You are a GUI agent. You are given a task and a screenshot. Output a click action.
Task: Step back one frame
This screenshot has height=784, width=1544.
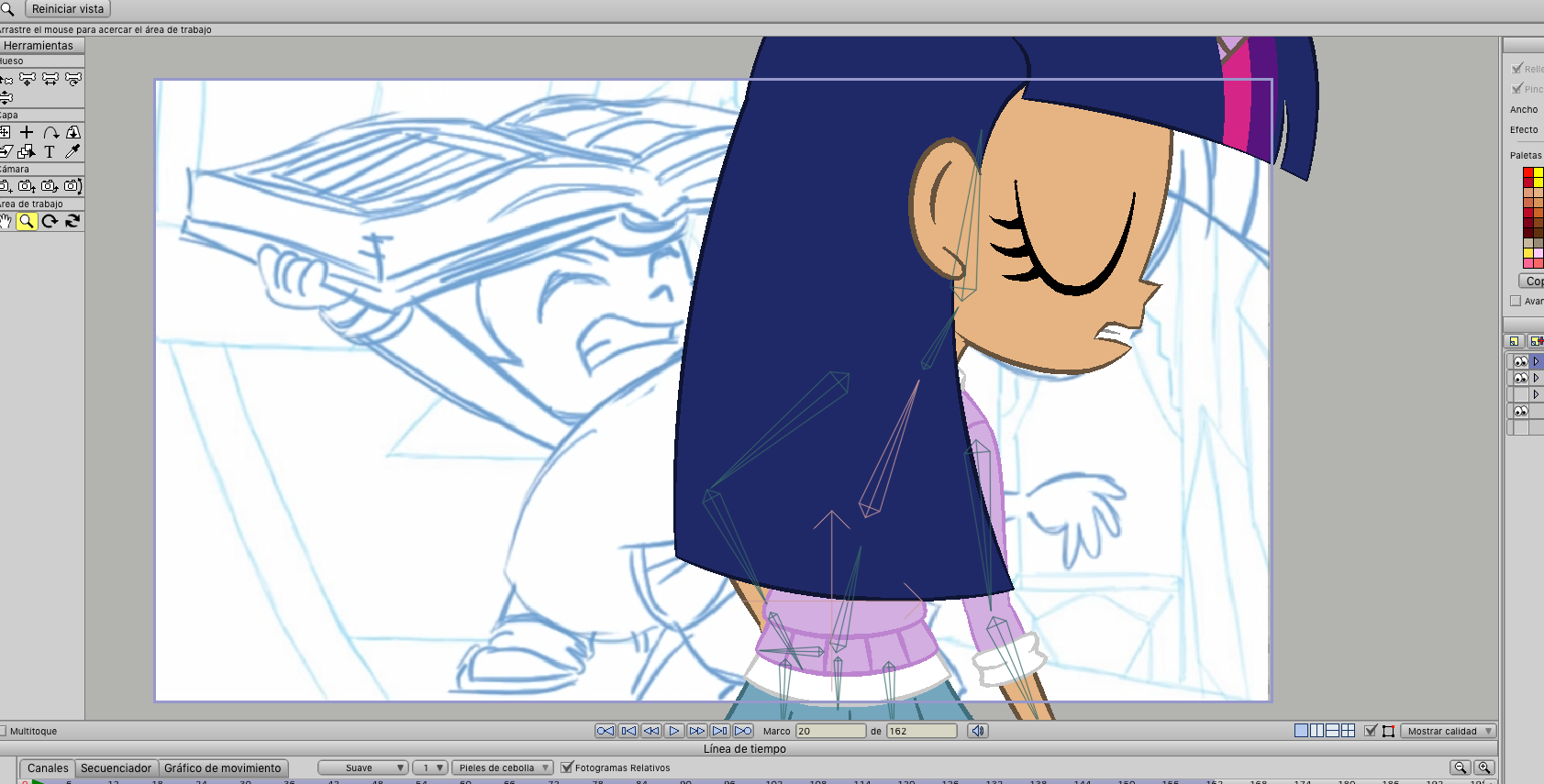pyautogui.click(x=628, y=731)
